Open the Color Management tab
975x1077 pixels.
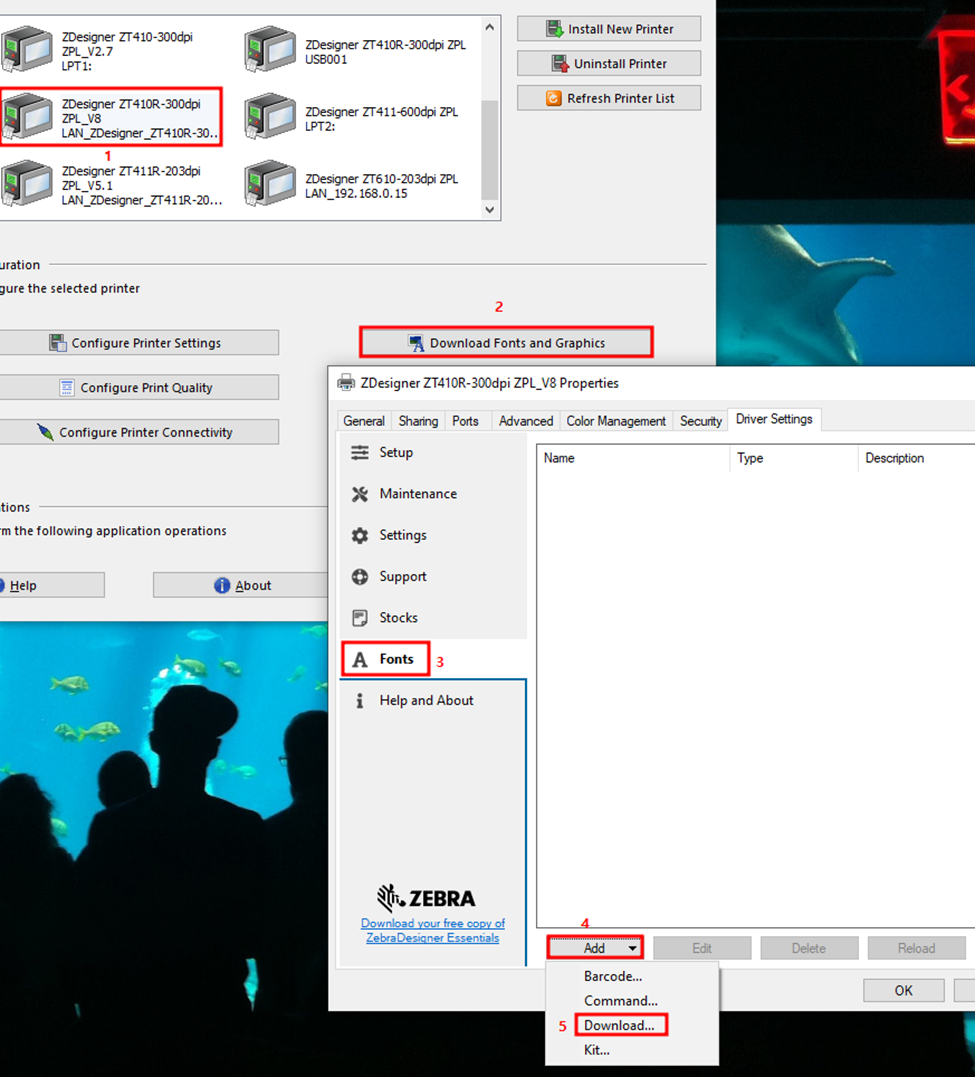pos(615,421)
